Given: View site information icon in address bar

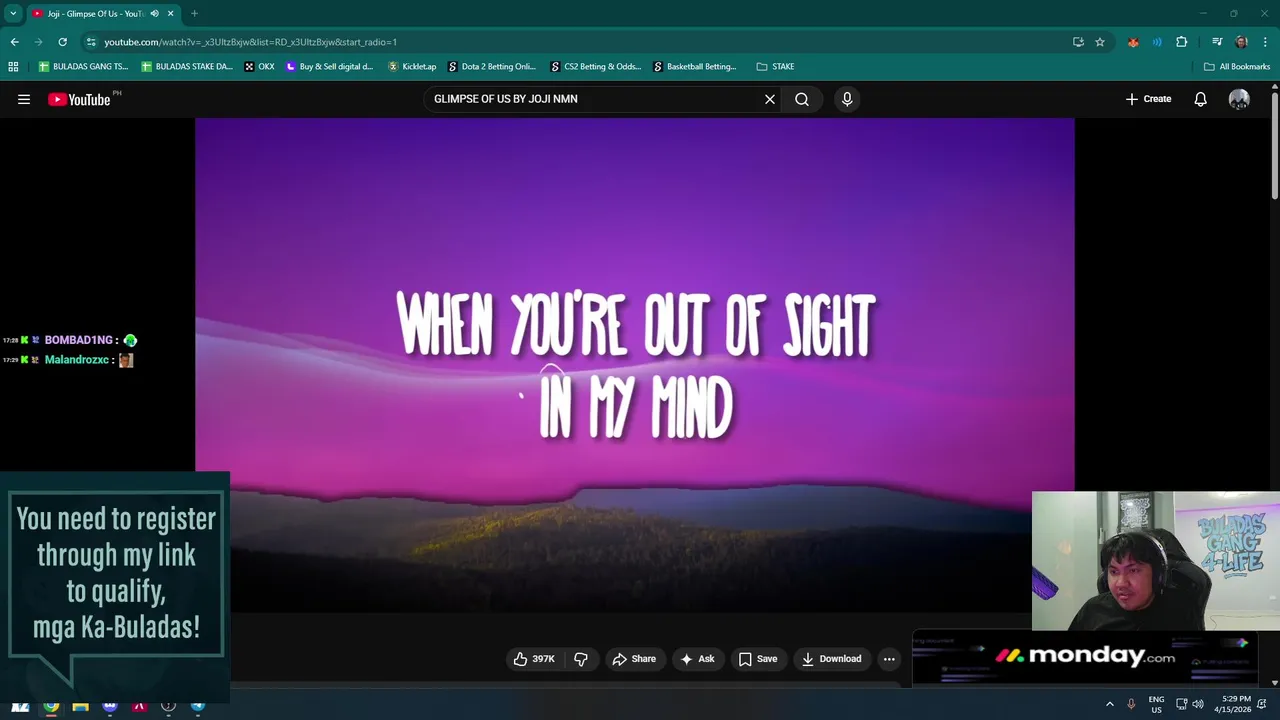Looking at the screenshot, I should click(91, 42).
